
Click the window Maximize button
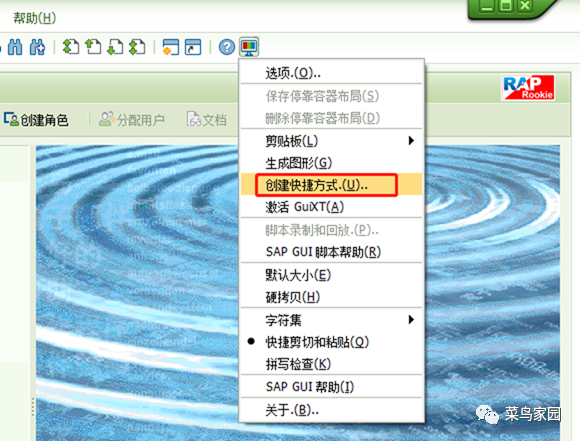(506, 6)
